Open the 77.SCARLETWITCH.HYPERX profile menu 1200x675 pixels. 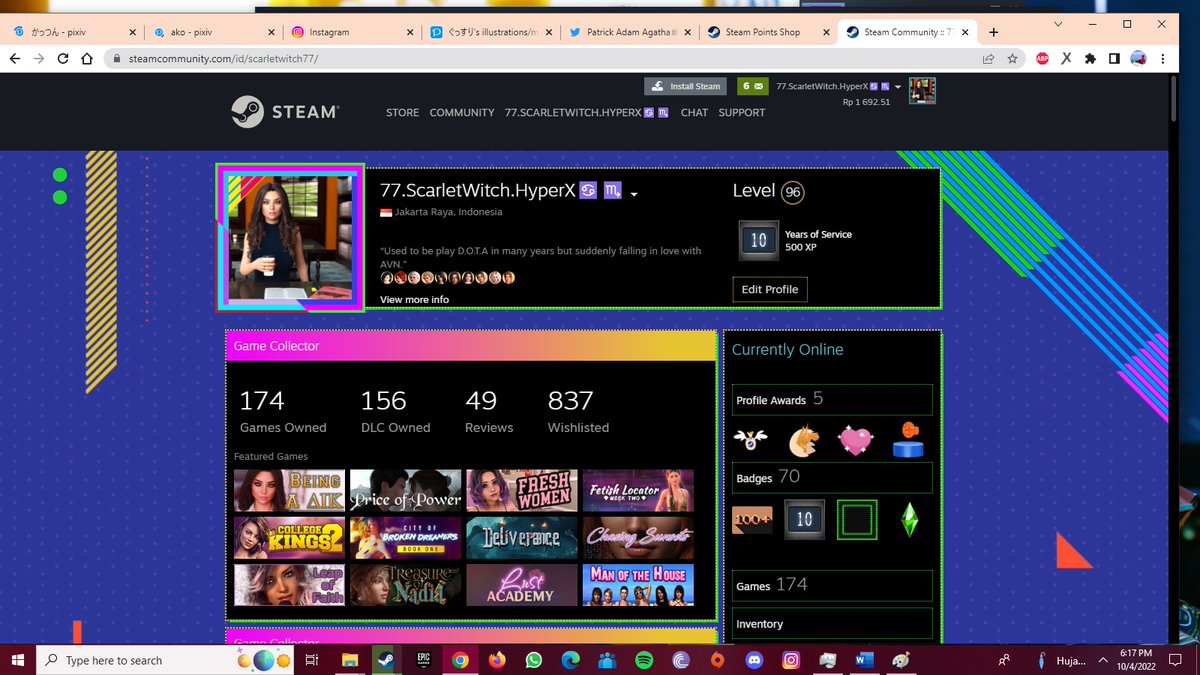coord(587,113)
